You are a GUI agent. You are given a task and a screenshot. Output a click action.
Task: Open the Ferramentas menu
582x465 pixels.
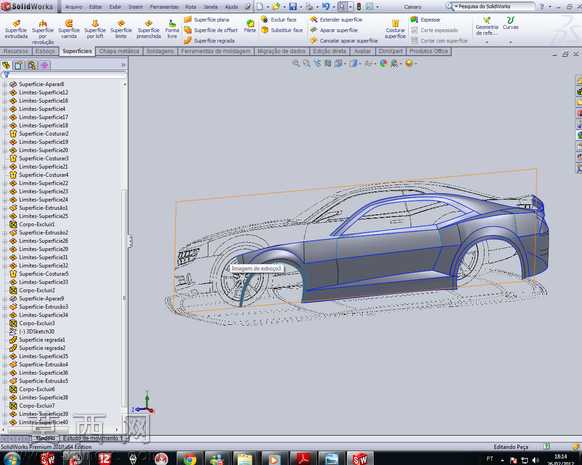click(x=164, y=7)
